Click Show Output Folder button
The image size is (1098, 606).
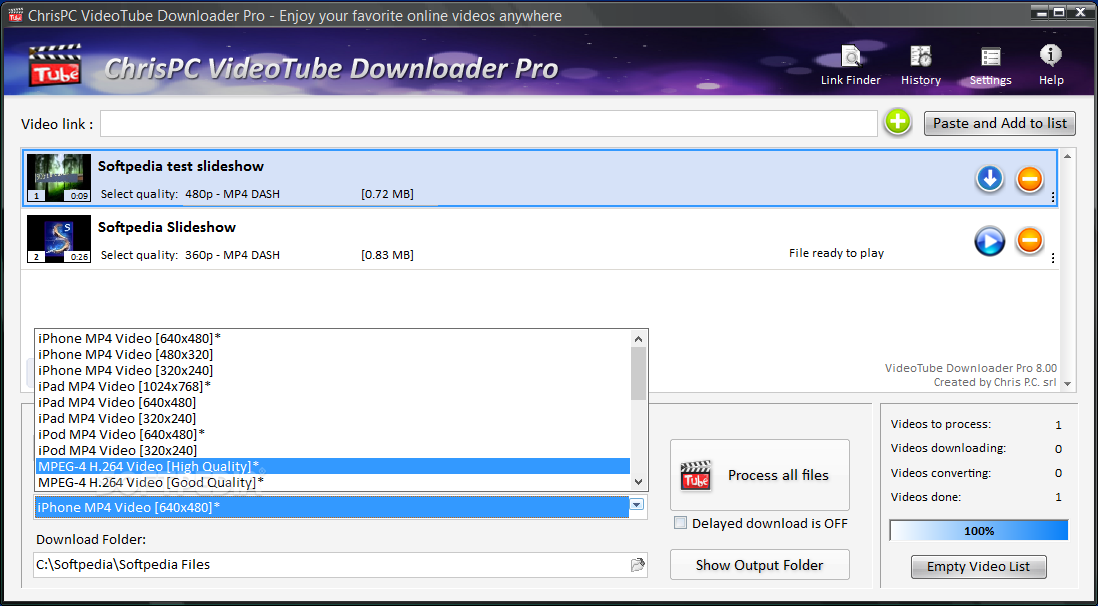[x=760, y=565]
